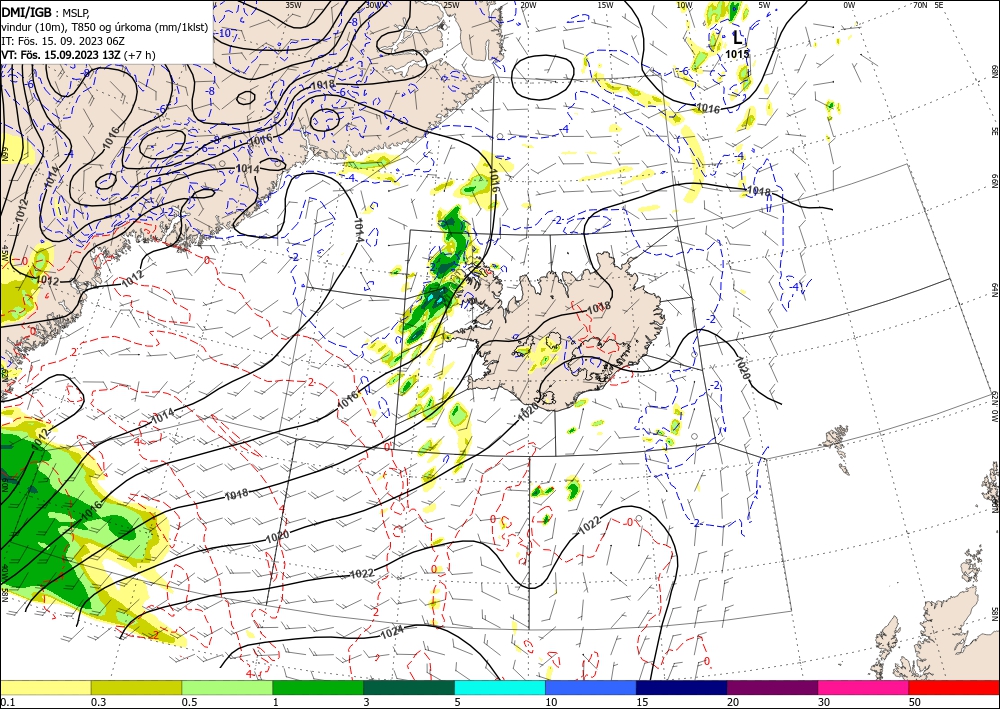This screenshot has width=1000, height=709.
Task: Click the '25W' longitude label at top
Action: 451,5
